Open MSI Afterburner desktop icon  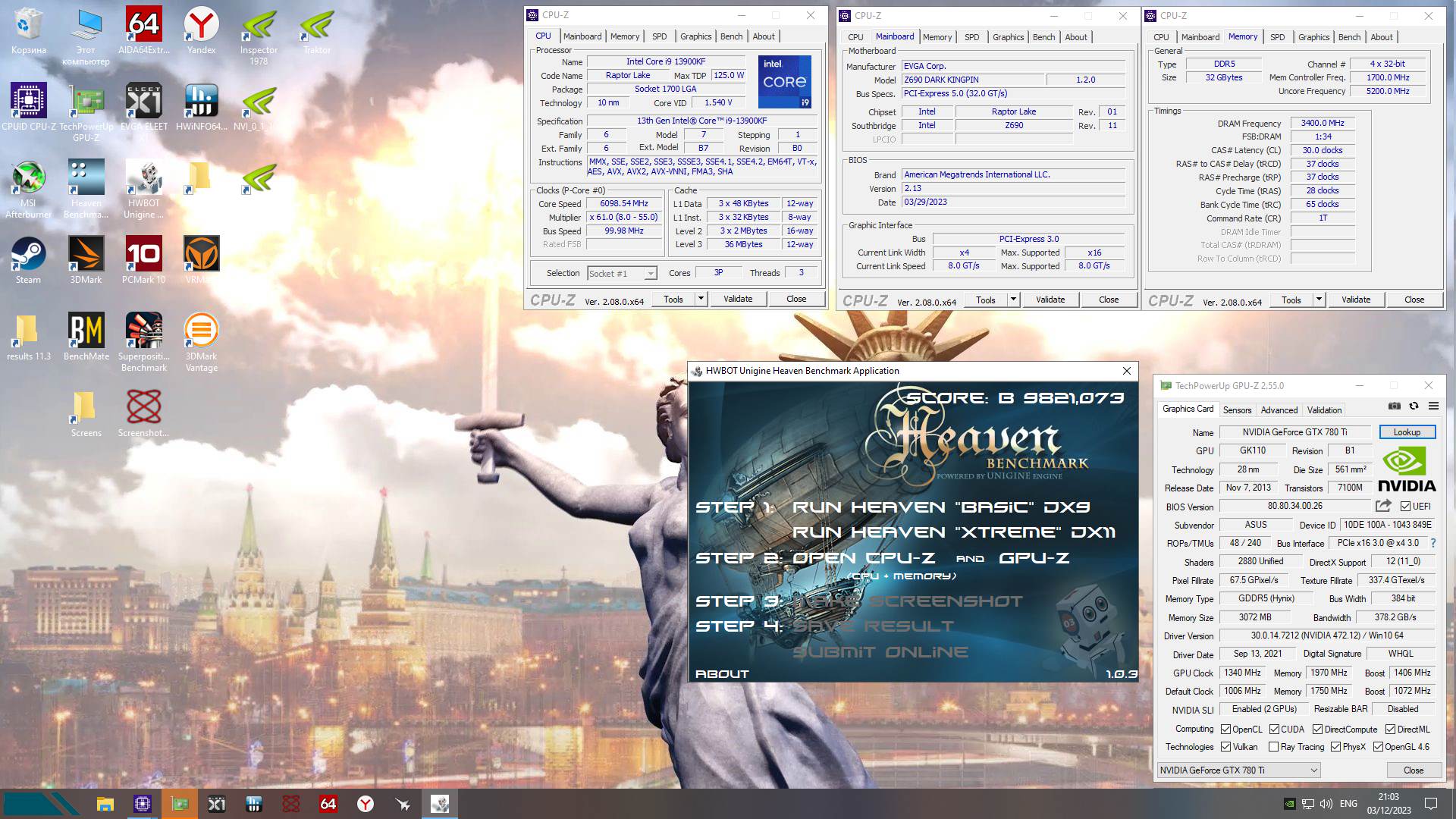(x=28, y=190)
